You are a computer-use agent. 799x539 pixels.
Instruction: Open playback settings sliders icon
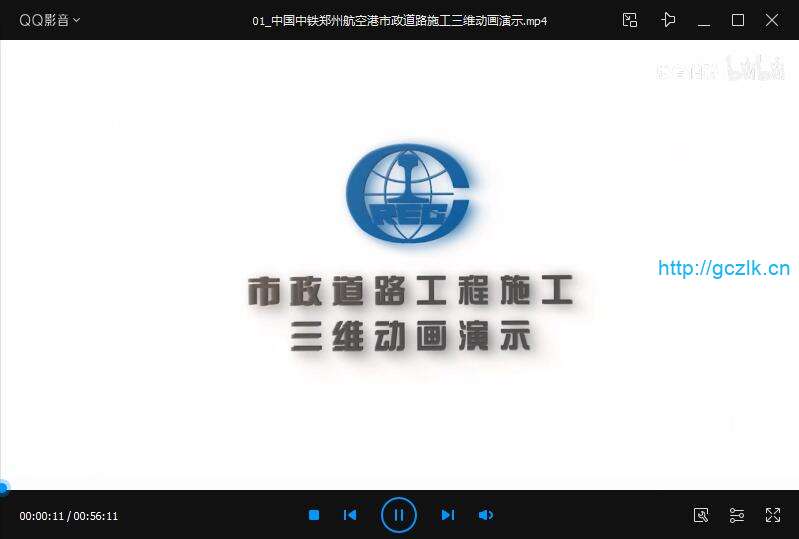click(x=737, y=515)
